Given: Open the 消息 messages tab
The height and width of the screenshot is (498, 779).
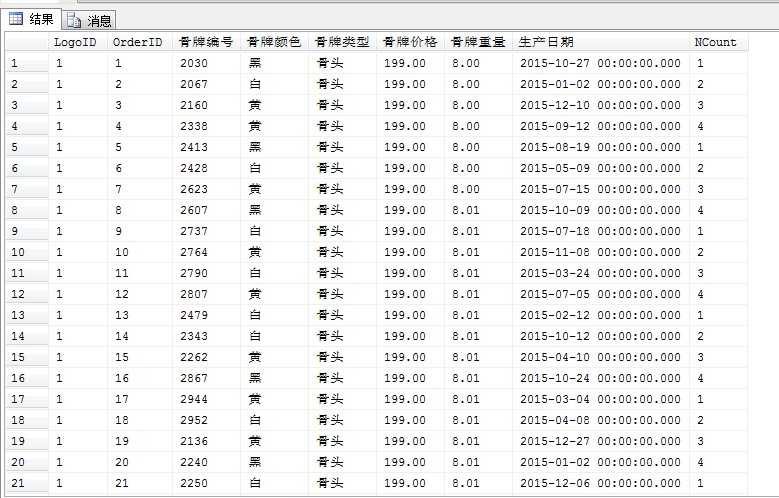Looking at the screenshot, I should [x=89, y=20].
